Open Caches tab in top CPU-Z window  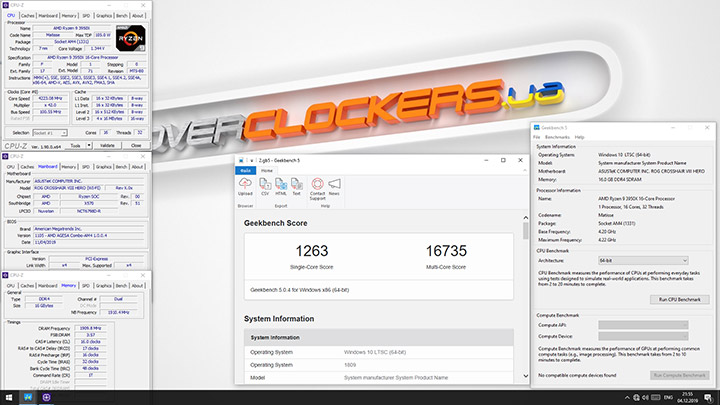(x=28, y=16)
